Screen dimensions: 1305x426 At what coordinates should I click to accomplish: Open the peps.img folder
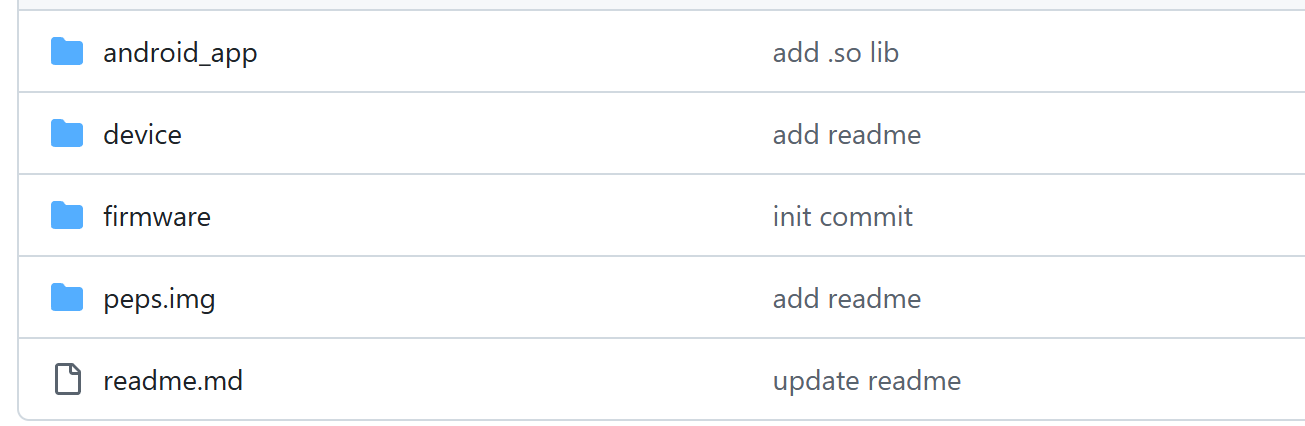159,299
